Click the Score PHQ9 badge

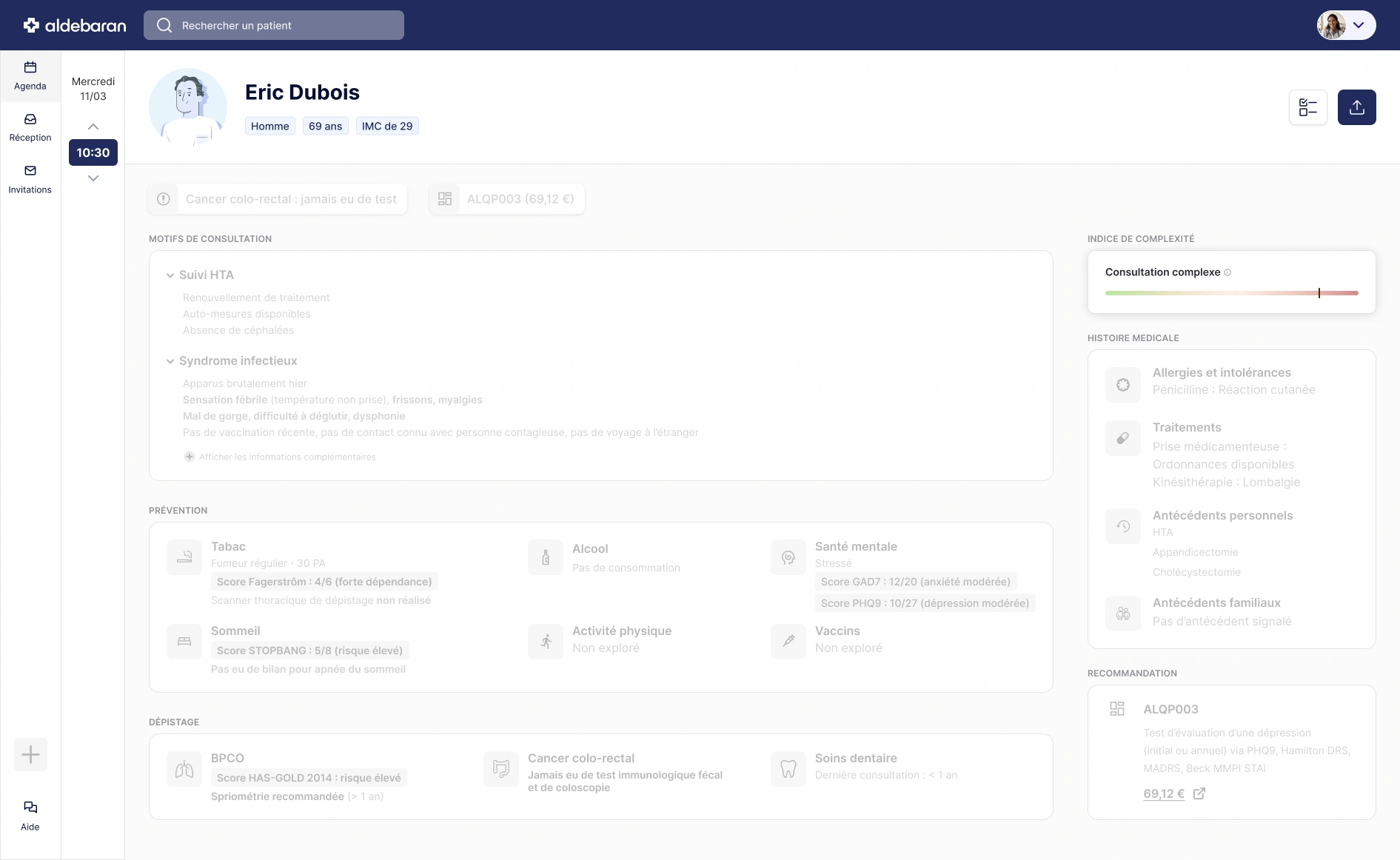pyautogui.click(x=925, y=603)
